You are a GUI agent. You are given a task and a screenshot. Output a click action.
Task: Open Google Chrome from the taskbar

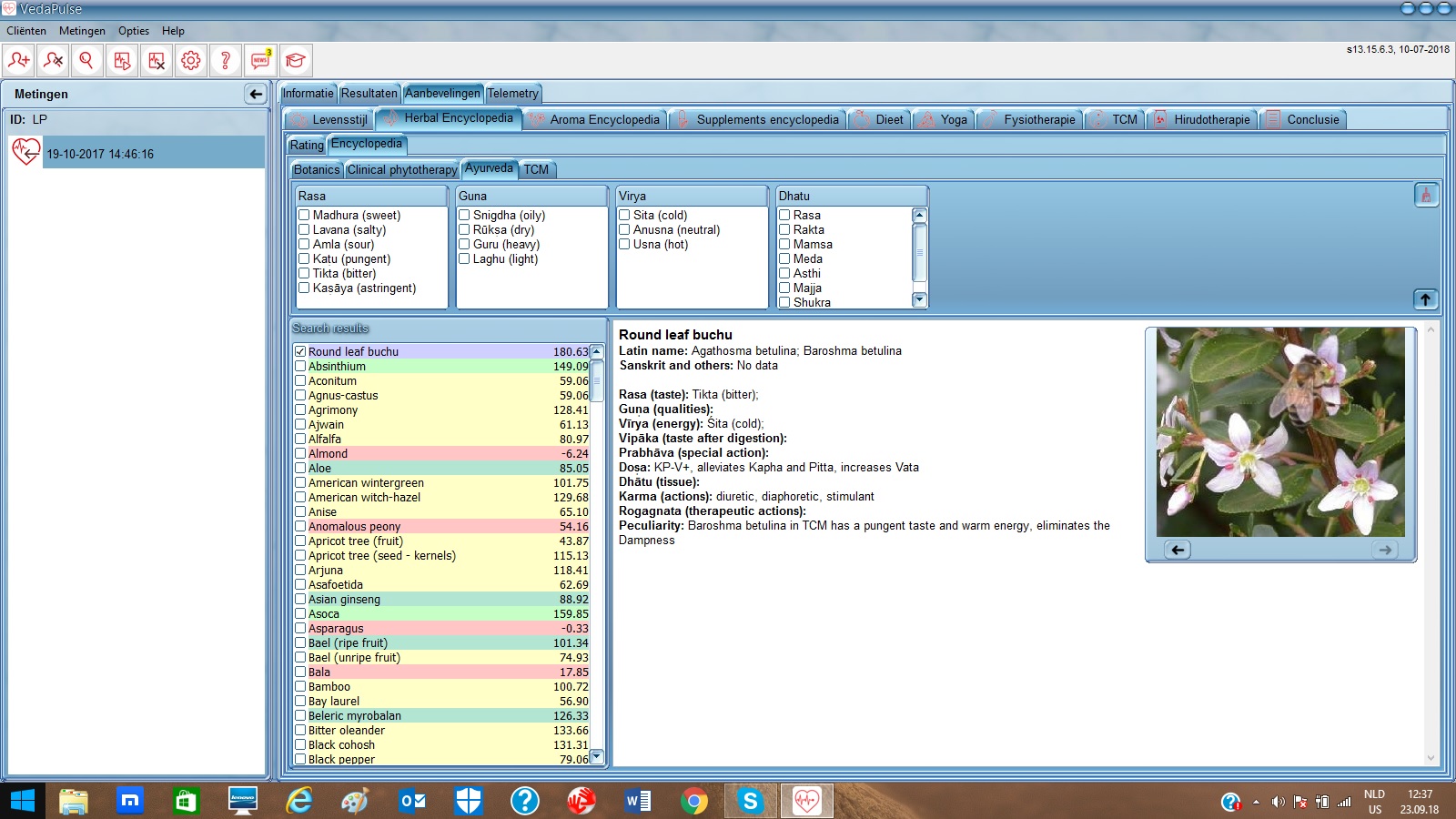[x=693, y=801]
